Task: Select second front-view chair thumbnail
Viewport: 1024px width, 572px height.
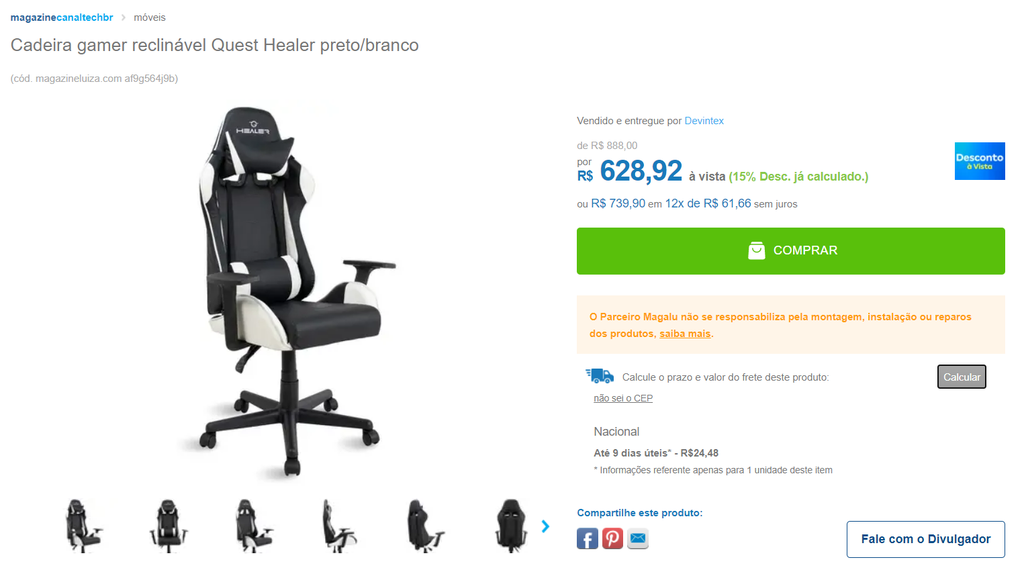Action: 168,526
